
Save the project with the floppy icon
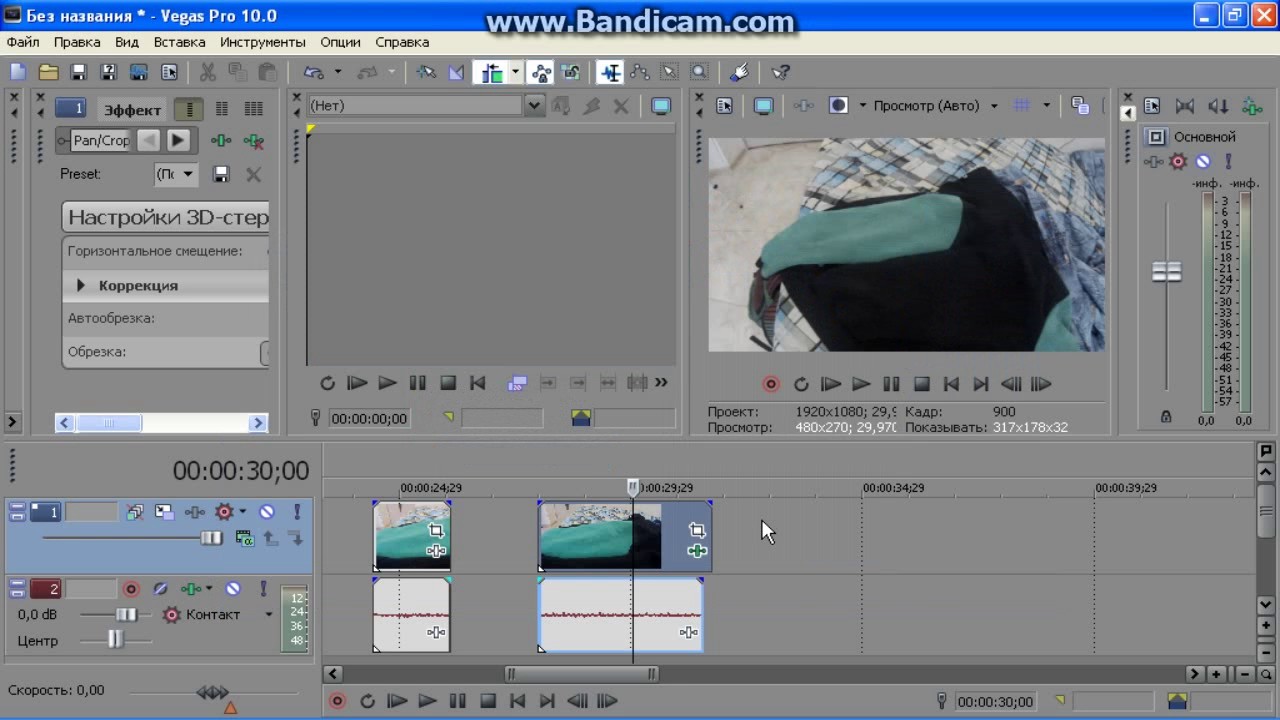pyautogui.click(x=78, y=72)
